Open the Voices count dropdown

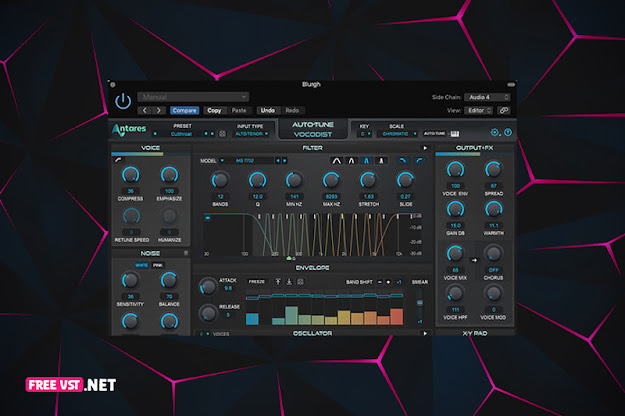[204, 334]
